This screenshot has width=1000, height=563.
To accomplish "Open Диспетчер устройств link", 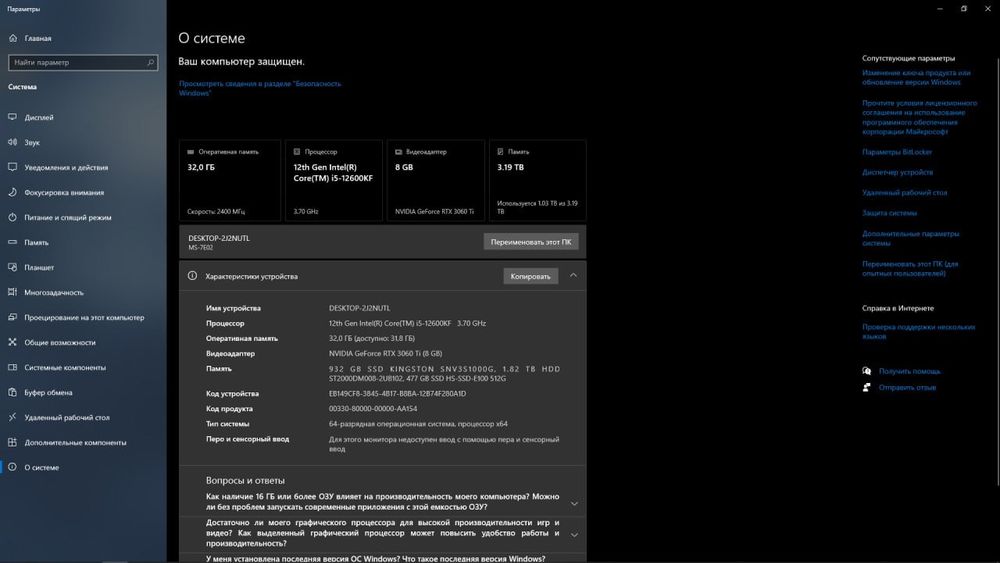I will coord(897,172).
